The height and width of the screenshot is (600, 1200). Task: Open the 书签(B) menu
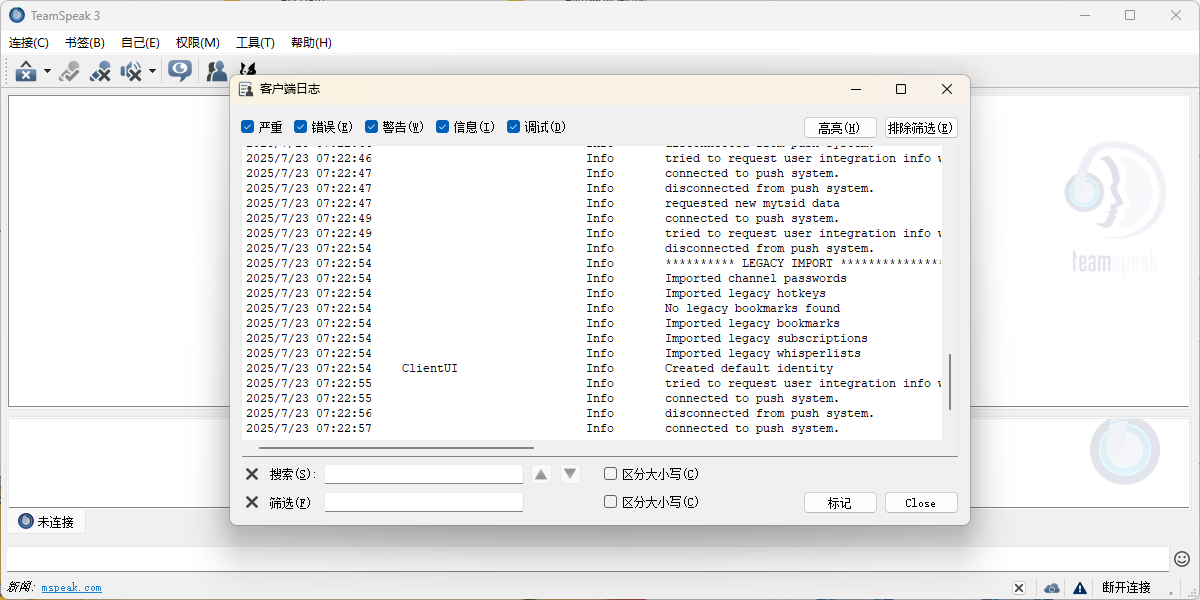point(85,43)
